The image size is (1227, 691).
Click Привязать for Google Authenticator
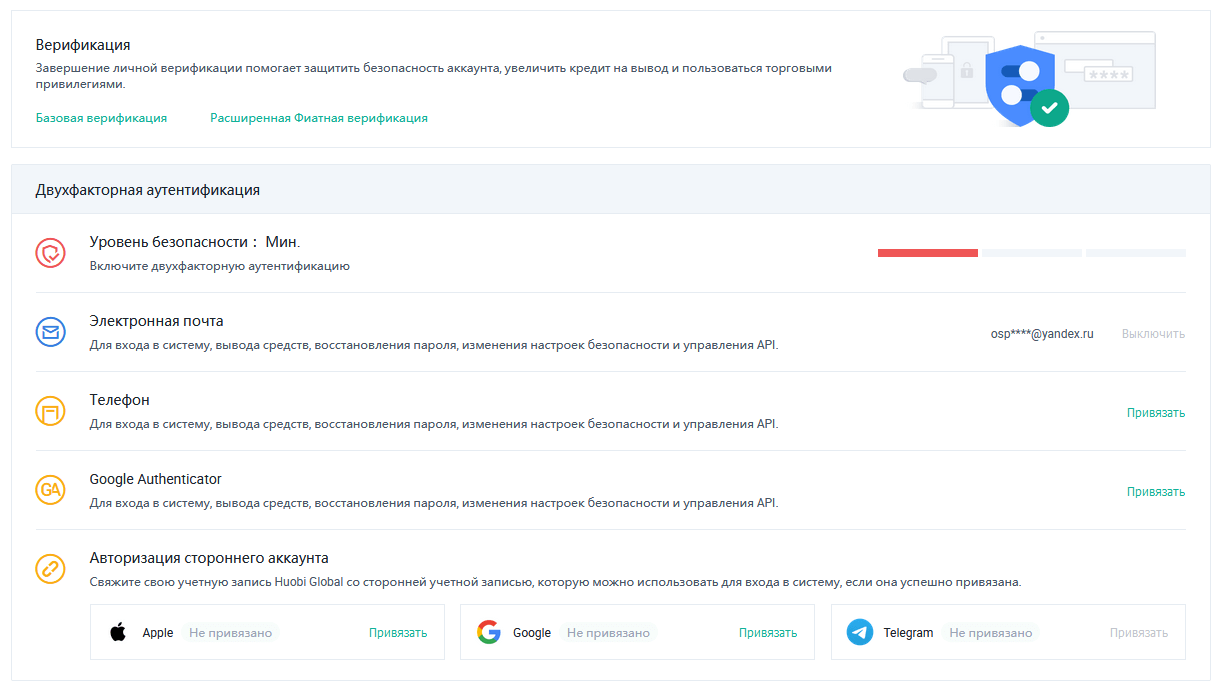pyautogui.click(x=1155, y=492)
